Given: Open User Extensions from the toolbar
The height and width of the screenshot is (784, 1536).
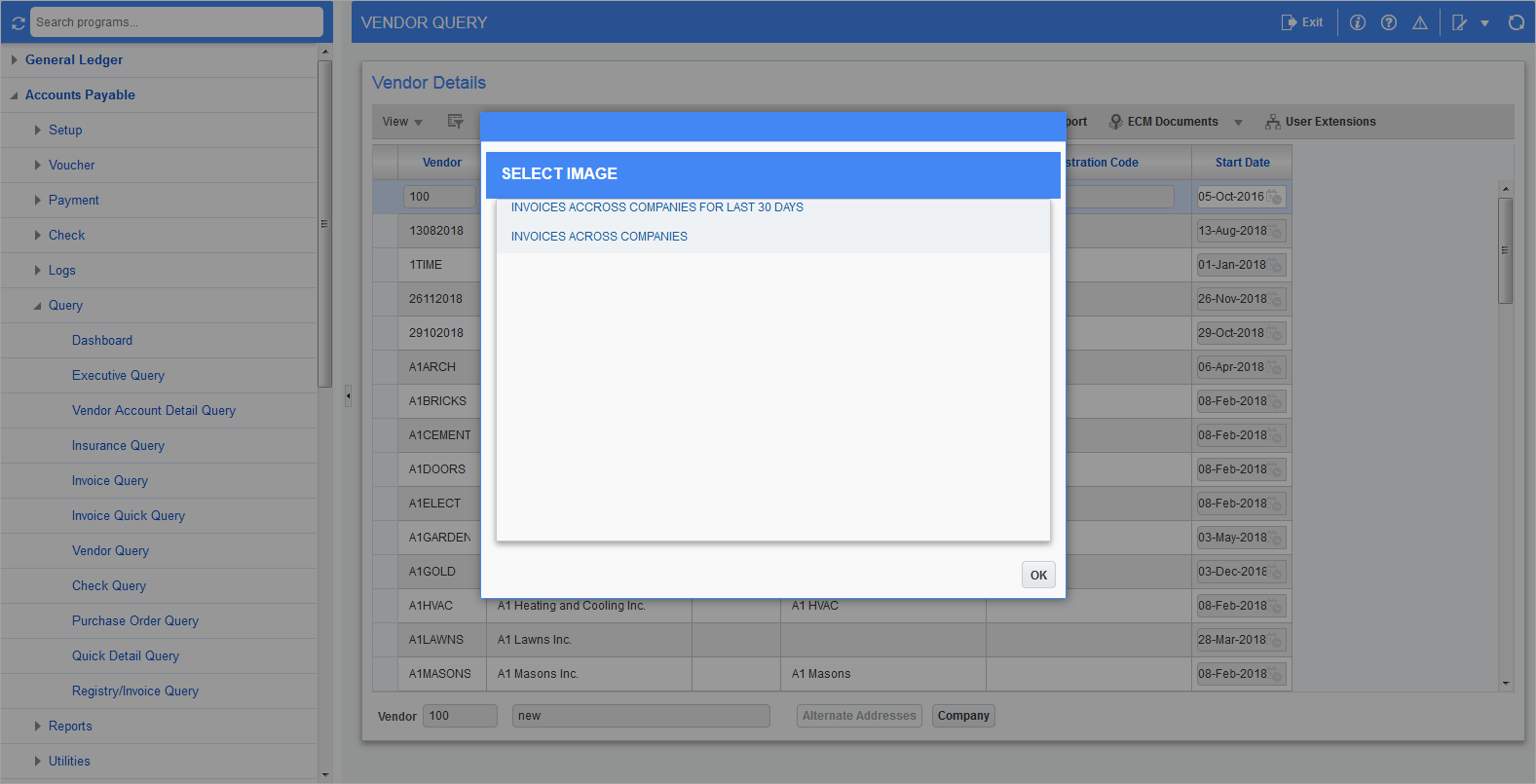Looking at the screenshot, I should click(1320, 122).
